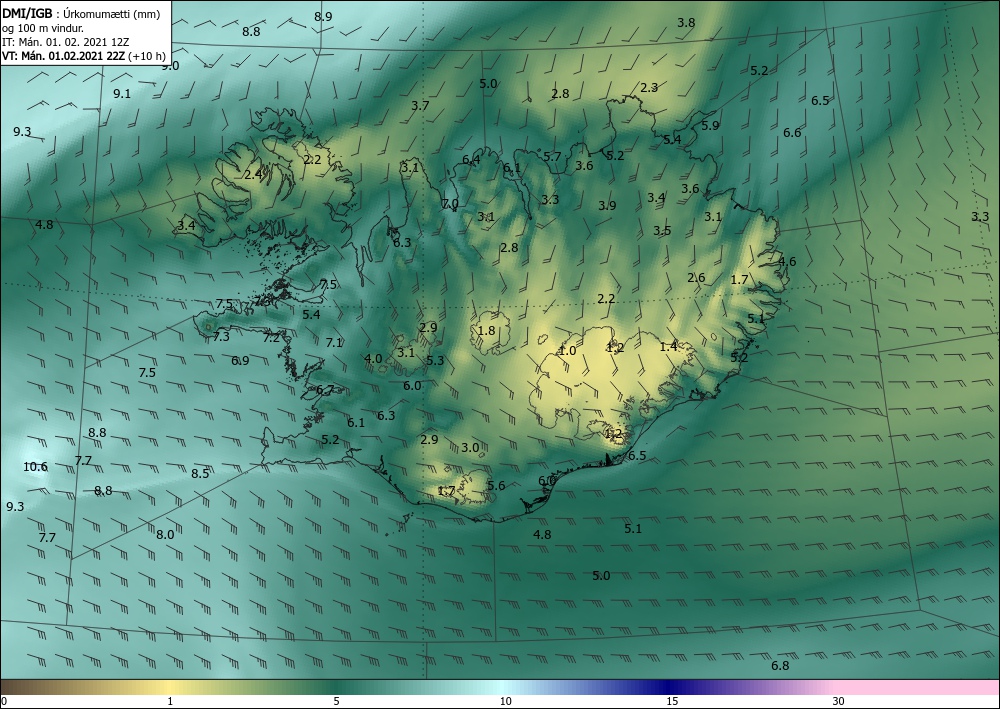This screenshot has width=1000, height=709.
Task: Click the 3.3 value at the far right edge
Action: 980,217
